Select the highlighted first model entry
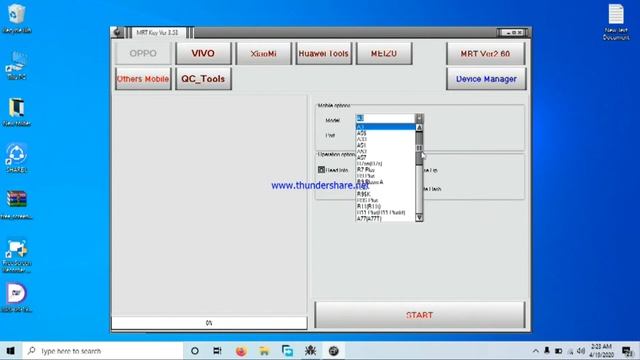 [x=386, y=127]
